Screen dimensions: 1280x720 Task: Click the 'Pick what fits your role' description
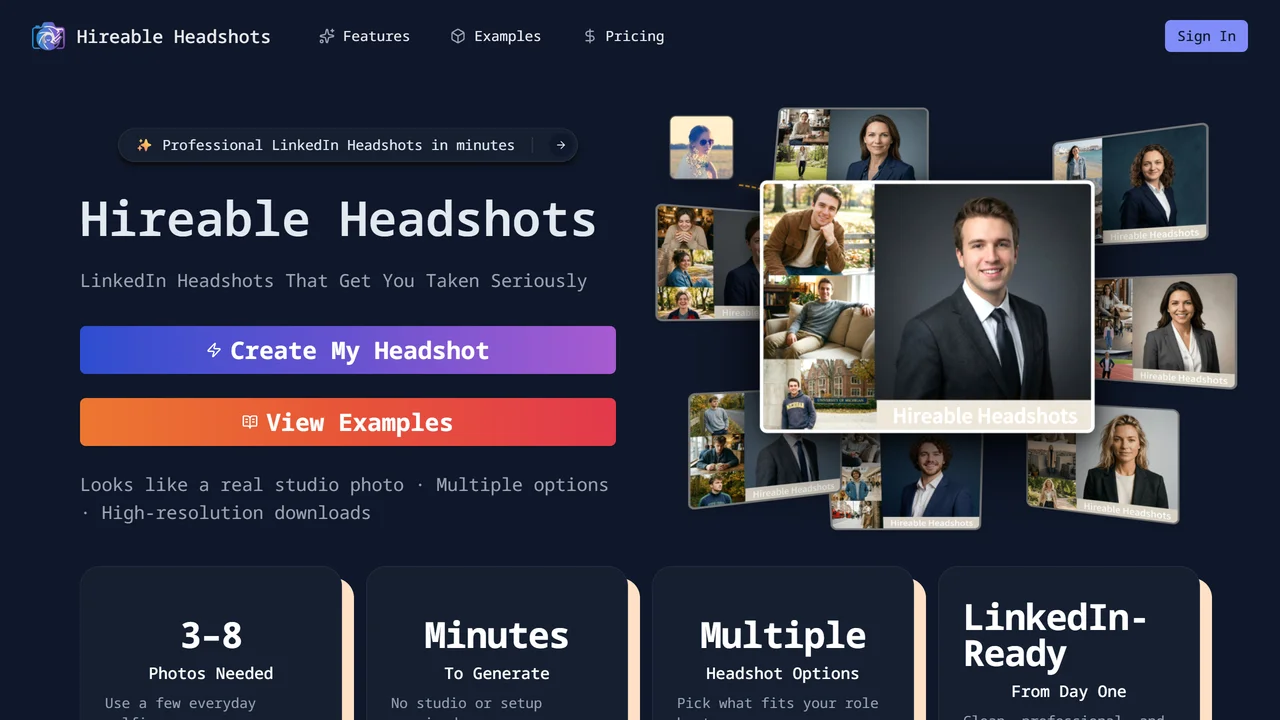tap(778, 703)
